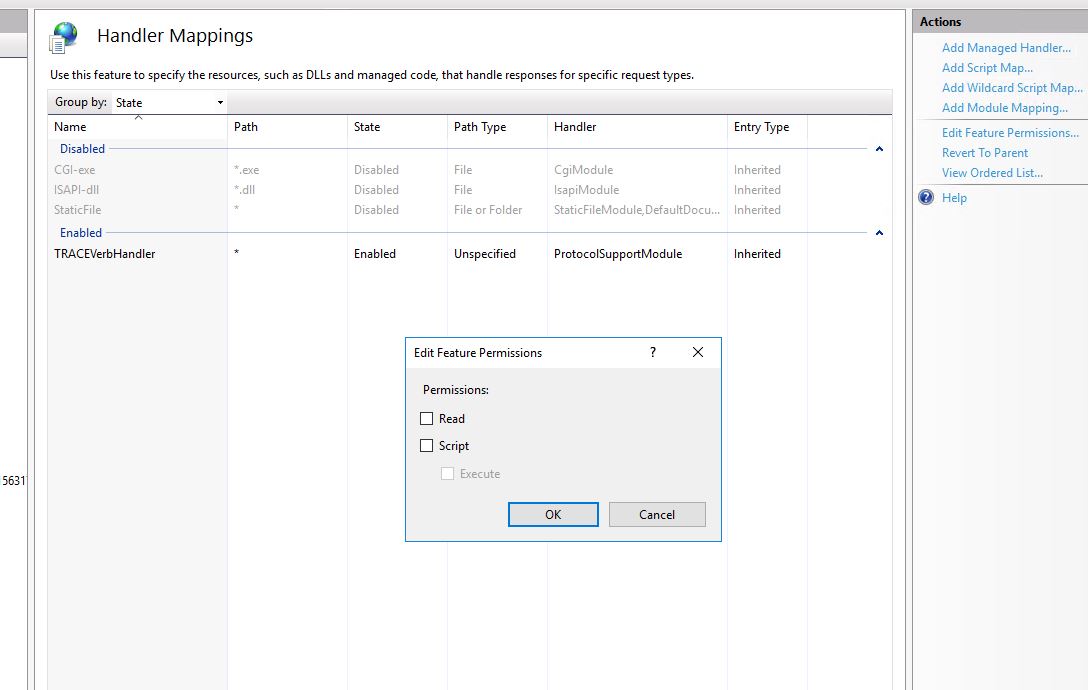Image resolution: width=1088 pixels, height=690 pixels.
Task: Click Revert To Parent action
Action: [x=985, y=153]
